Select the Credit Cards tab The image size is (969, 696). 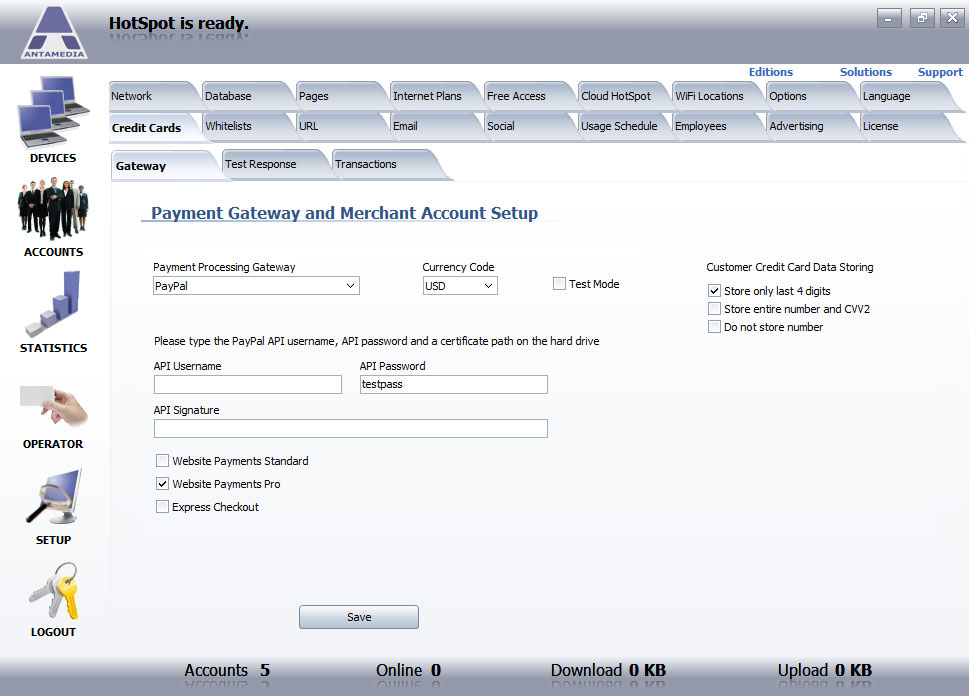(153, 127)
